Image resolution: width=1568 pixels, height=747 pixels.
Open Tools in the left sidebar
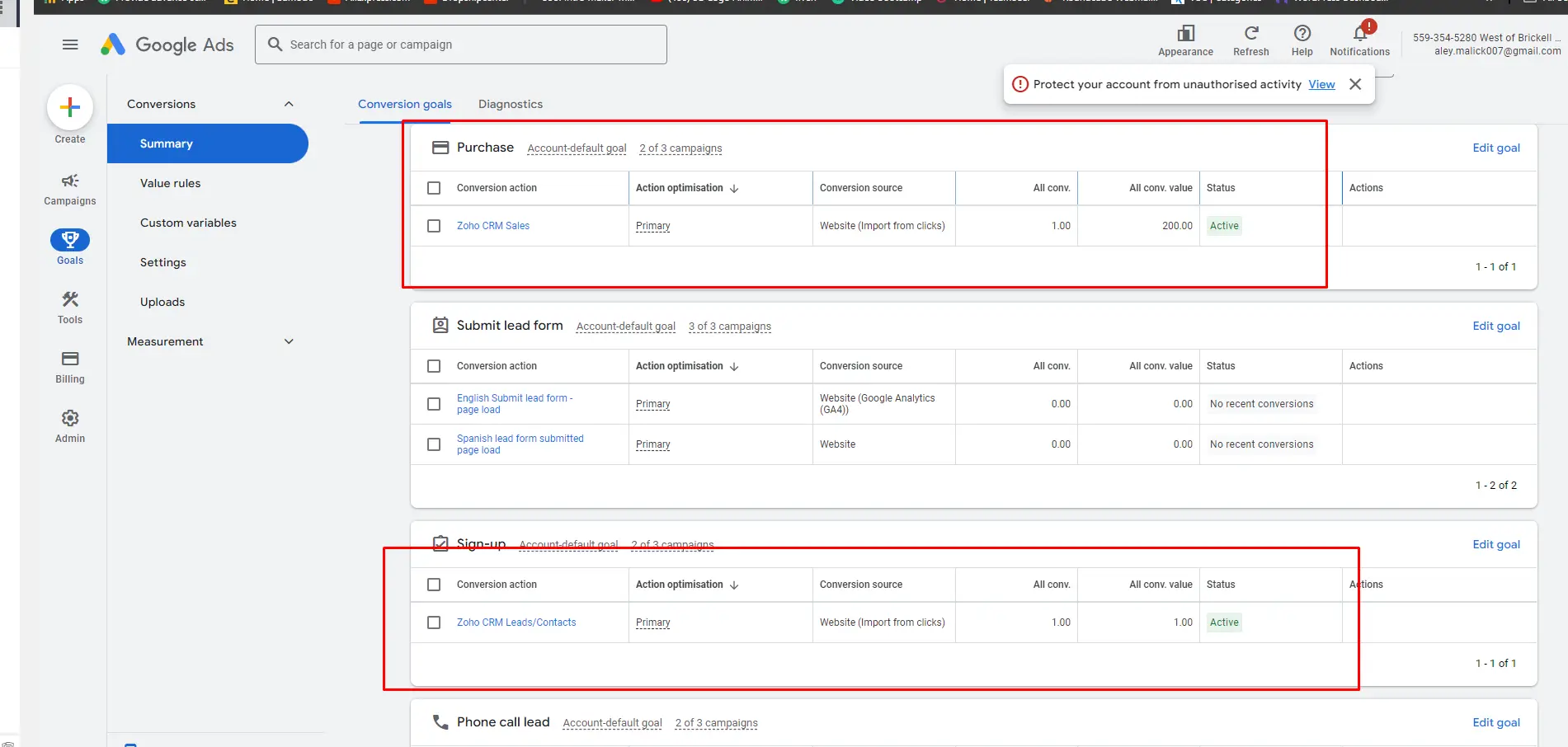[70, 308]
